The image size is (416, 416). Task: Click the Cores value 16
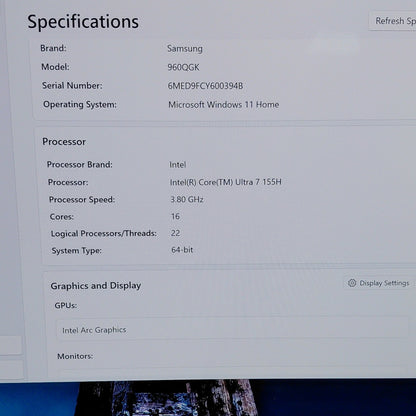click(175, 216)
